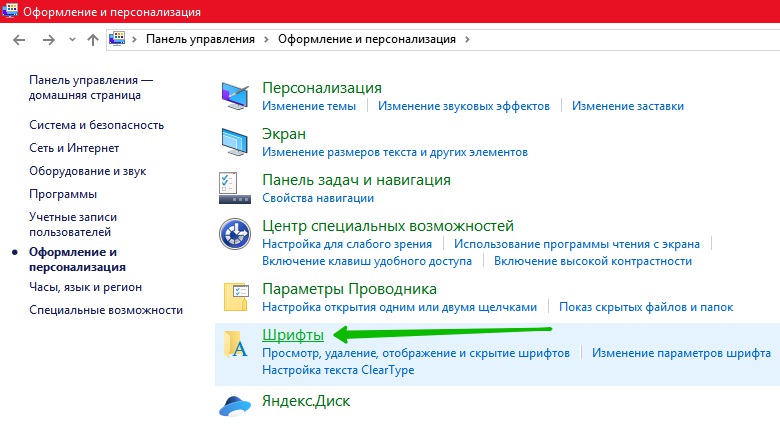Click the window title bar app icon
Screen dimensions: 780x436
tap(10, 10)
